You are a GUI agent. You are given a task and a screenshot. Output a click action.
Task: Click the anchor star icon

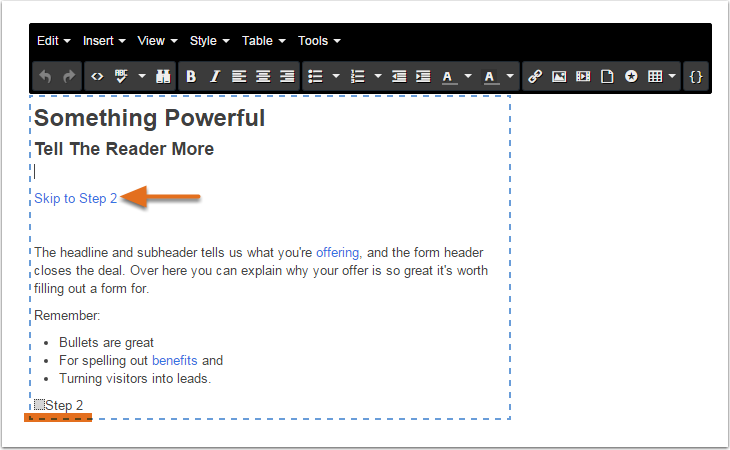(x=631, y=76)
